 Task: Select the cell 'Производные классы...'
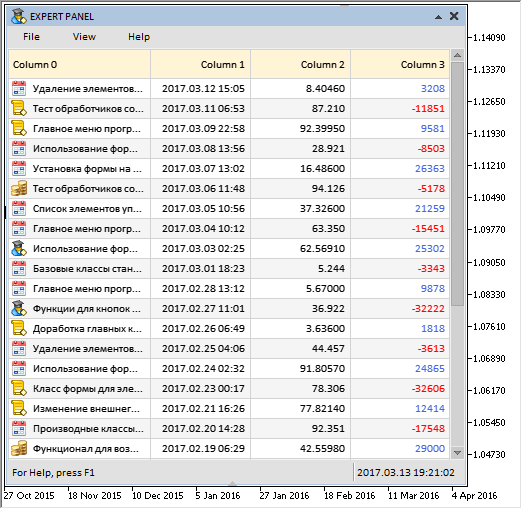click(79, 429)
